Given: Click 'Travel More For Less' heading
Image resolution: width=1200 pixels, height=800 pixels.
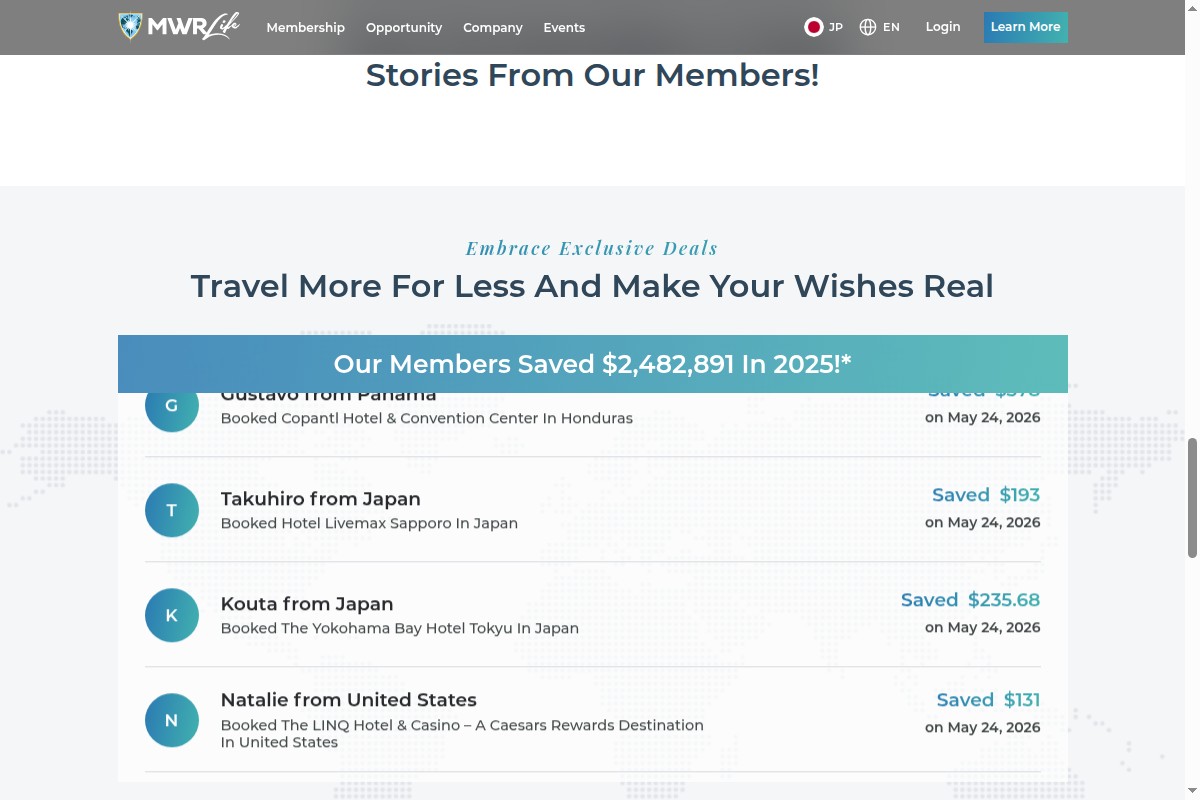Looking at the screenshot, I should pyautogui.click(x=592, y=286).
